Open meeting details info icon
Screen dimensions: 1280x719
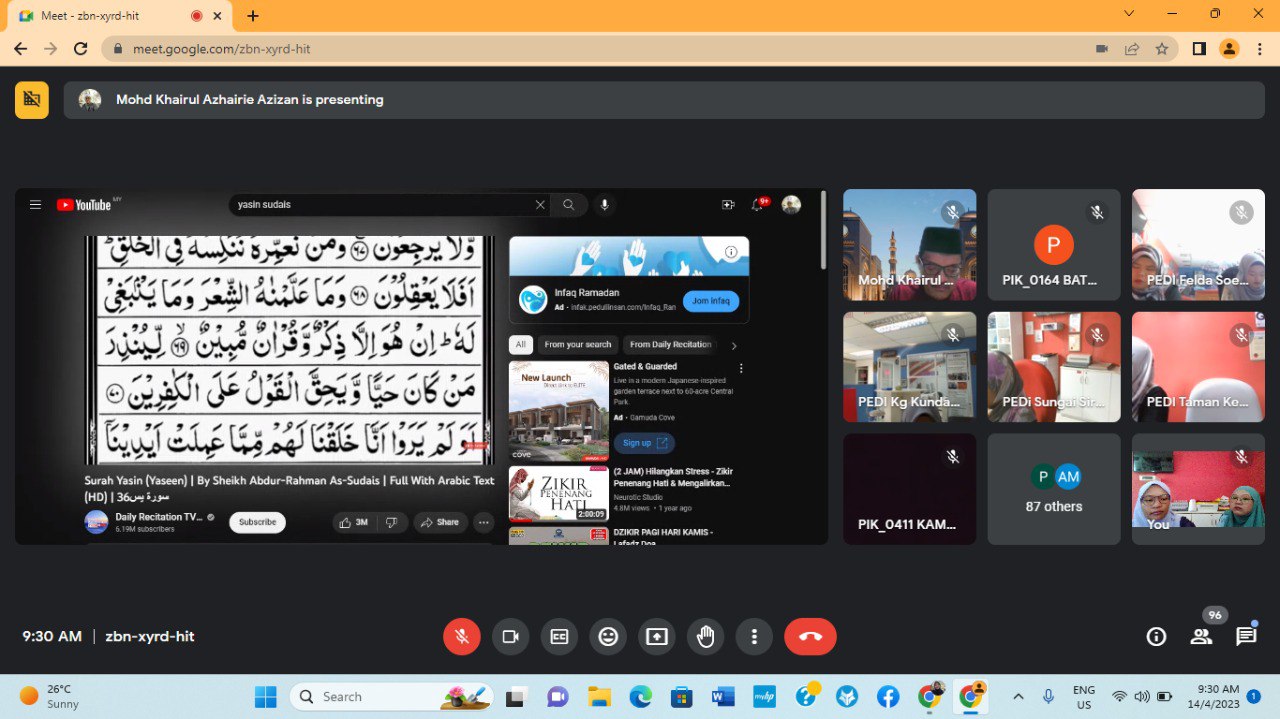[x=1156, y=636]
